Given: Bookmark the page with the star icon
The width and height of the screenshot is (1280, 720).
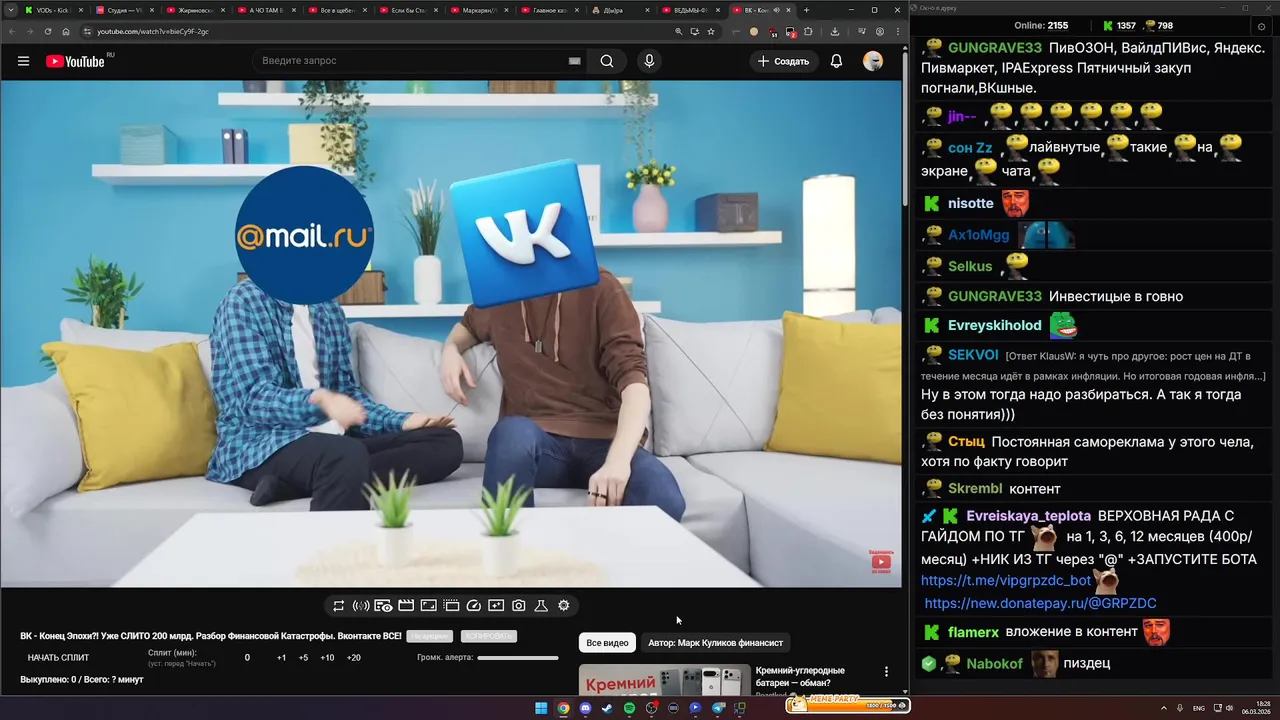Looking at the screenshot, I should tap(711, 31).
